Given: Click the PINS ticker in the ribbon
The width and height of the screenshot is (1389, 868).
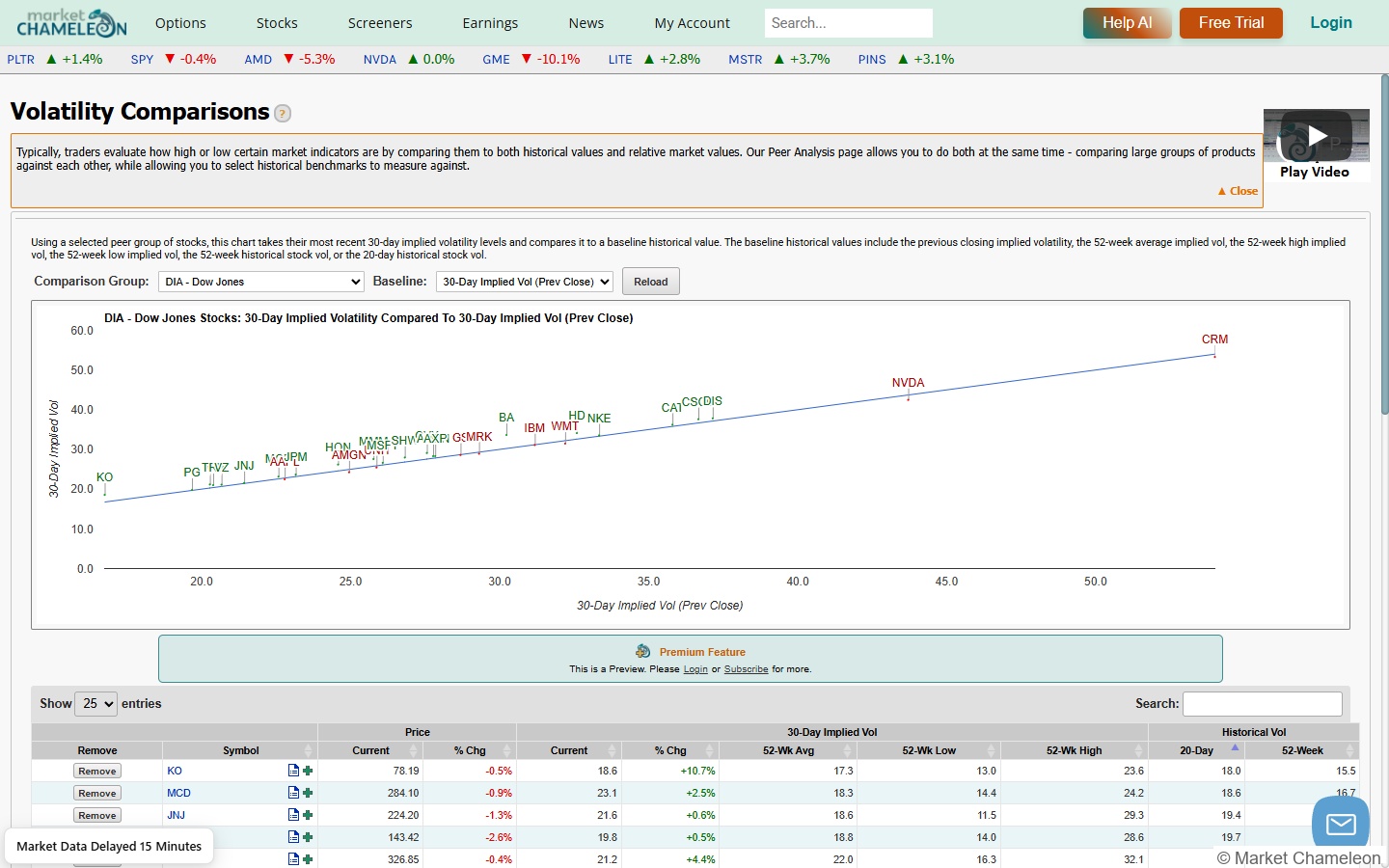Looking at the screenshot, I should click(872, 60).
